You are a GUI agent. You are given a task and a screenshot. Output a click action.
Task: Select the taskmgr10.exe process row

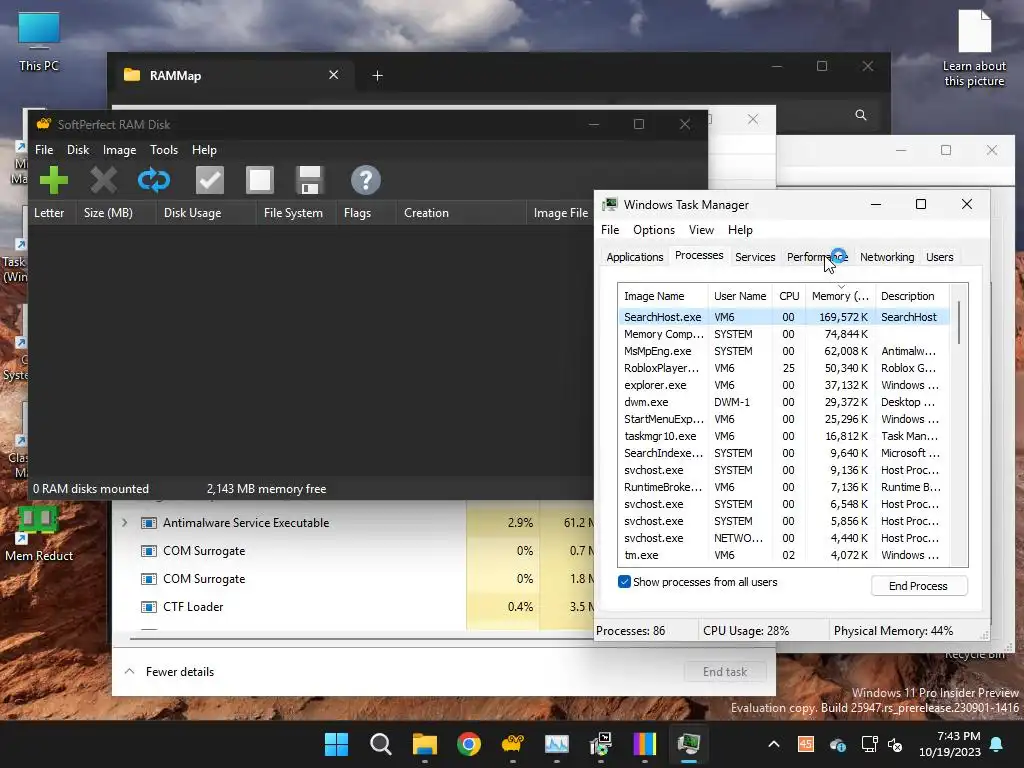pos(783,436)
